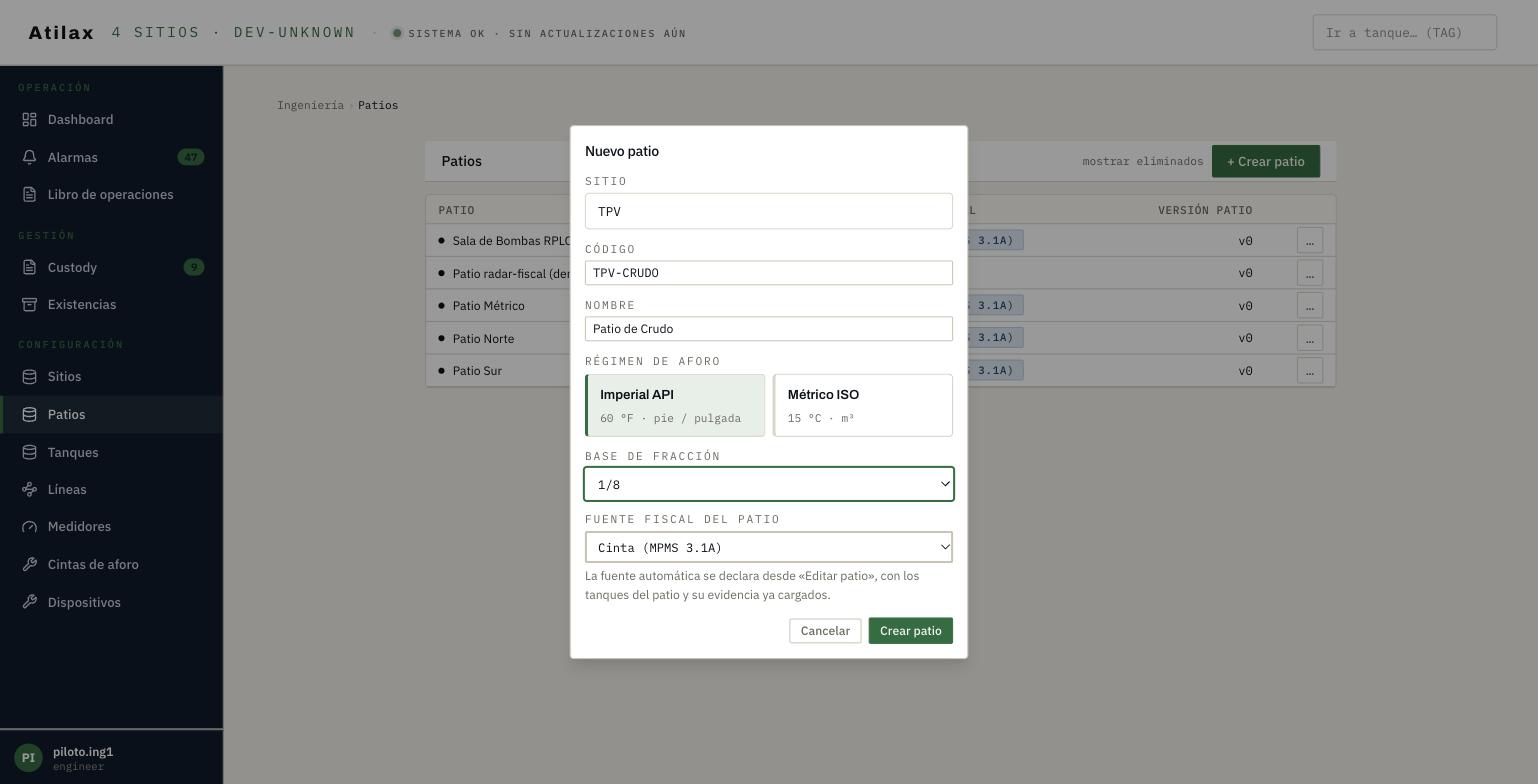This screenshot has width=1538, height=784.
Task: Open row menu for Sala de Bombas
Action: 1310,240
